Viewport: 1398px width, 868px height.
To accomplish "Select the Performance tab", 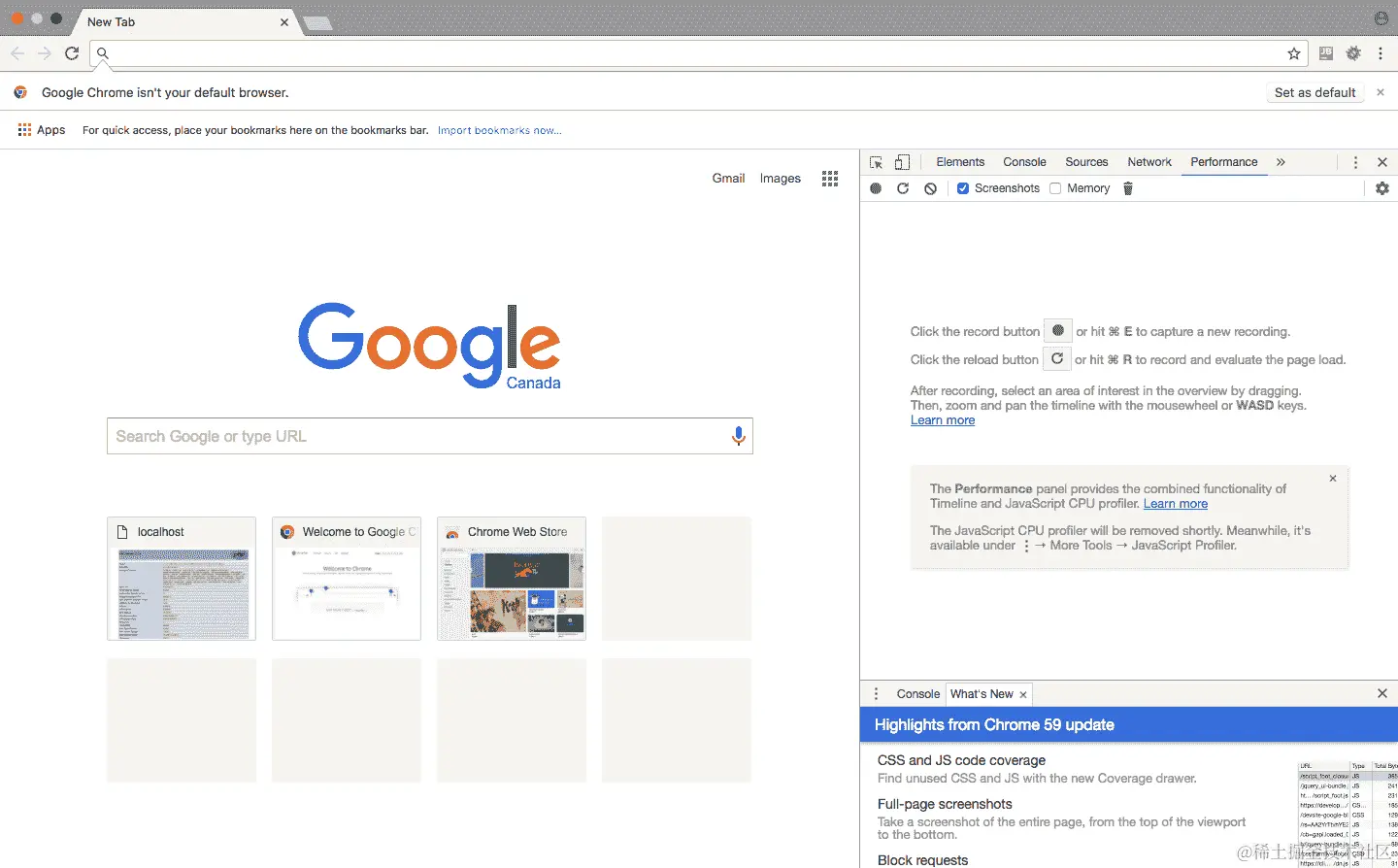I will tap(1224, 162).
